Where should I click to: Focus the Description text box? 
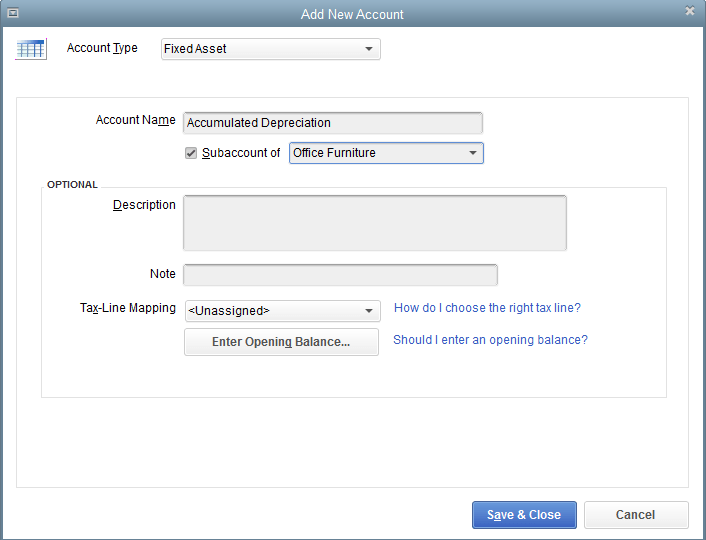374,222
